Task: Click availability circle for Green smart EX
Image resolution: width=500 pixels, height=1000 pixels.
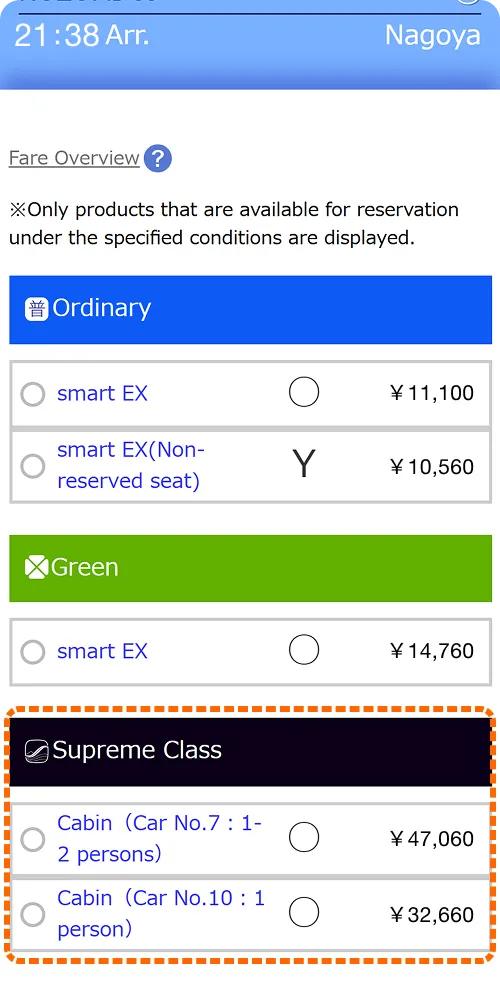Action: point(304,650)
